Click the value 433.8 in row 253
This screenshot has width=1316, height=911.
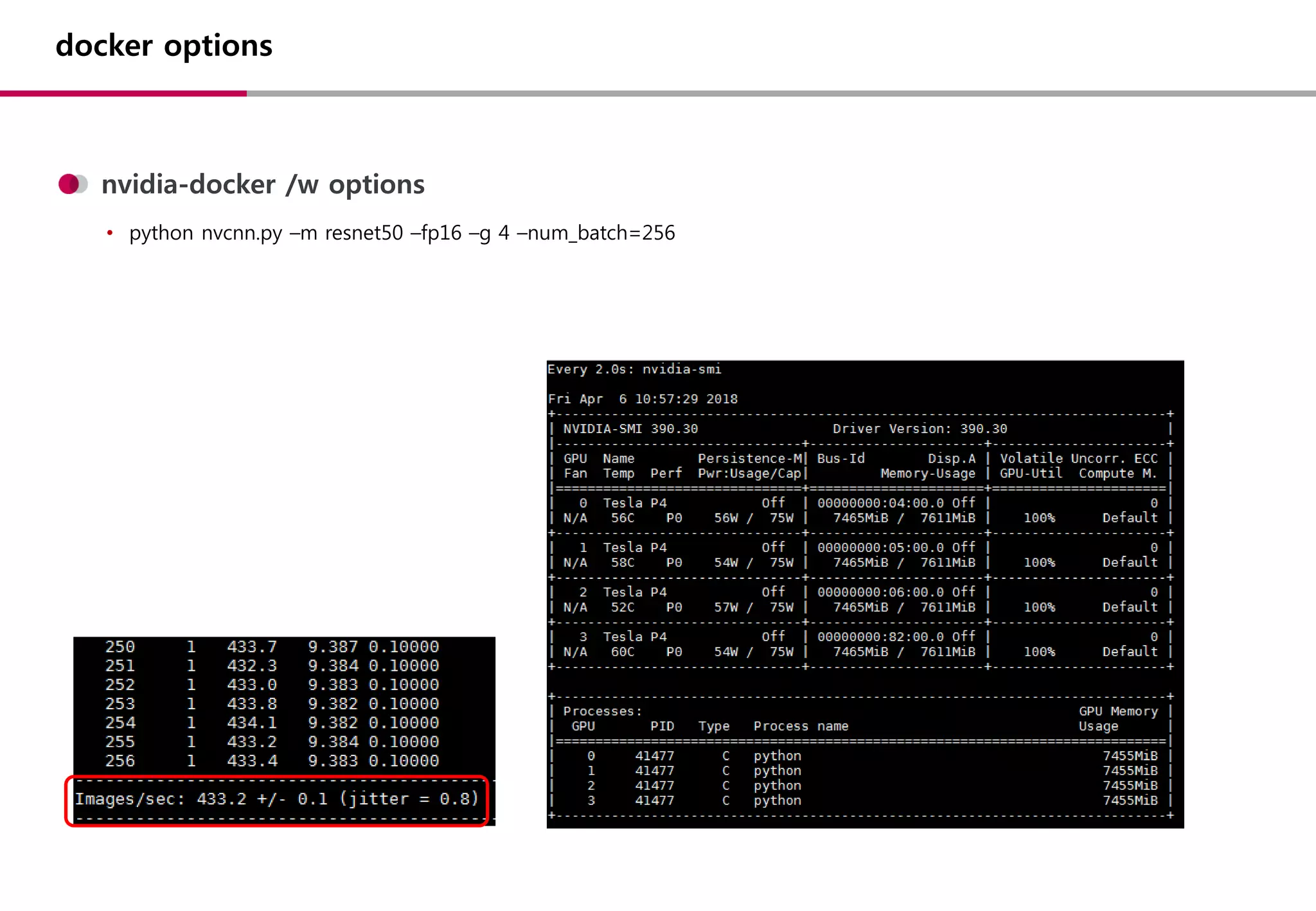point(252,703)
